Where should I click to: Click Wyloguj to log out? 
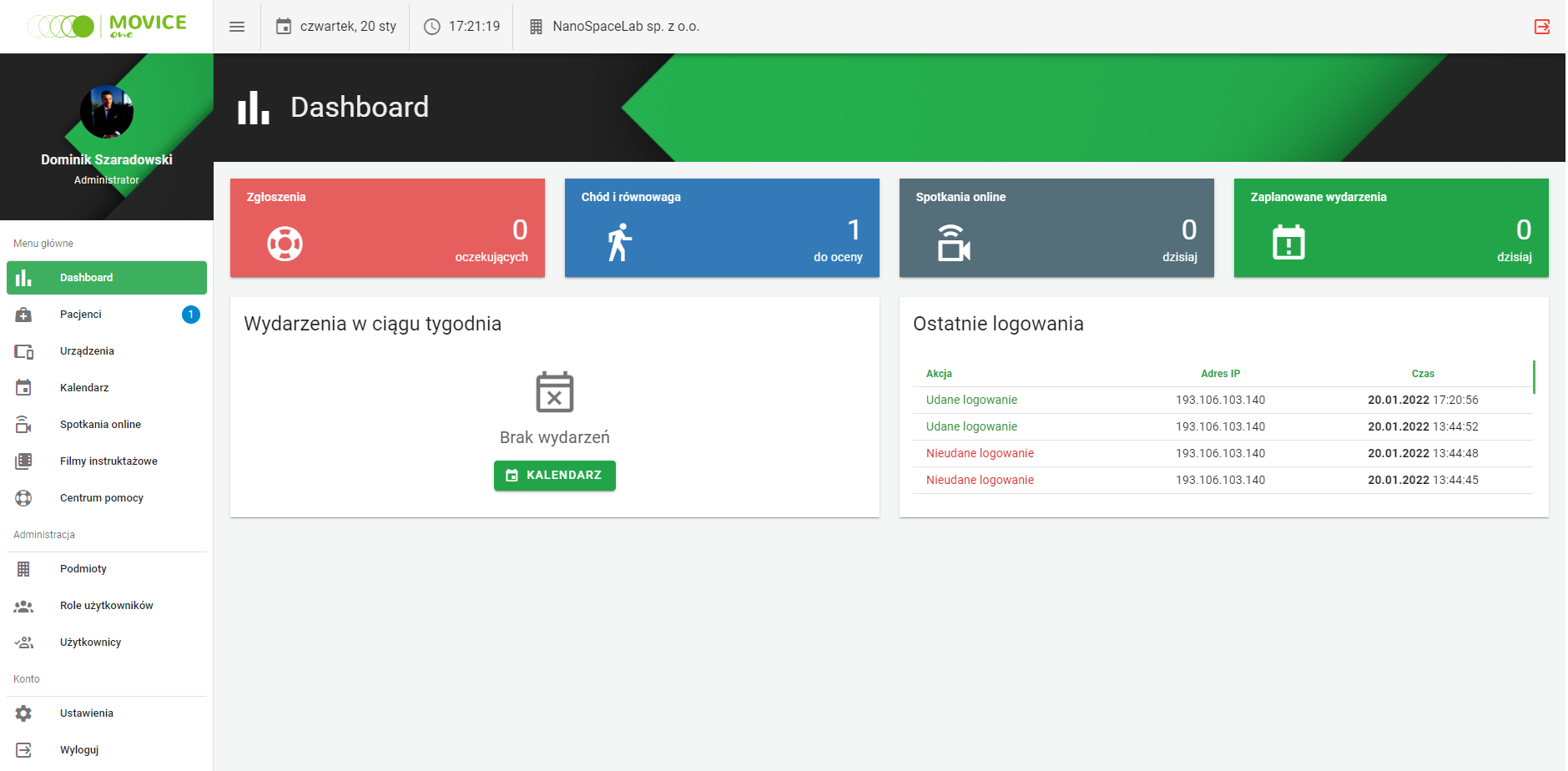(x=79, y=749)
